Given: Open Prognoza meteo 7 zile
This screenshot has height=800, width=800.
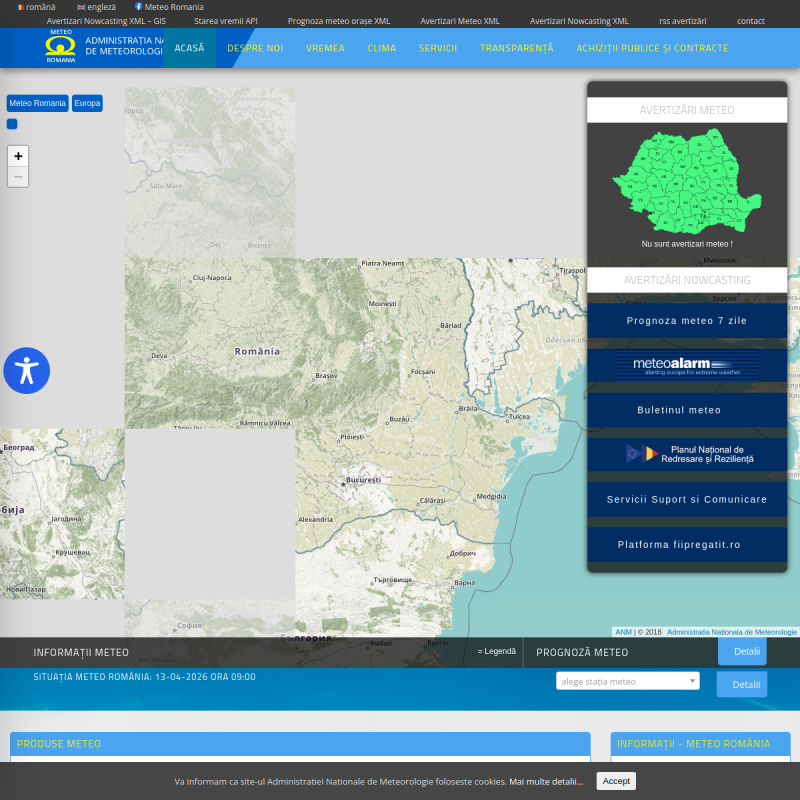Looking at the screenshot, I should point(687,321).
